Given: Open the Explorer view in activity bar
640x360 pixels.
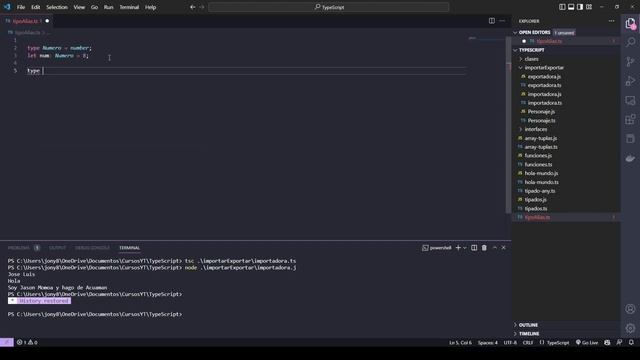Looking at the screenshot, I should (630, 23).
